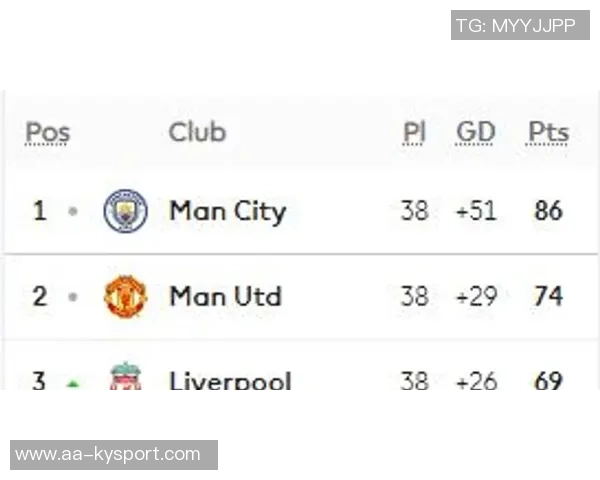This screenshot has width=600, height=480.
Task: Sort by the Pl column header
Action: 414,132
